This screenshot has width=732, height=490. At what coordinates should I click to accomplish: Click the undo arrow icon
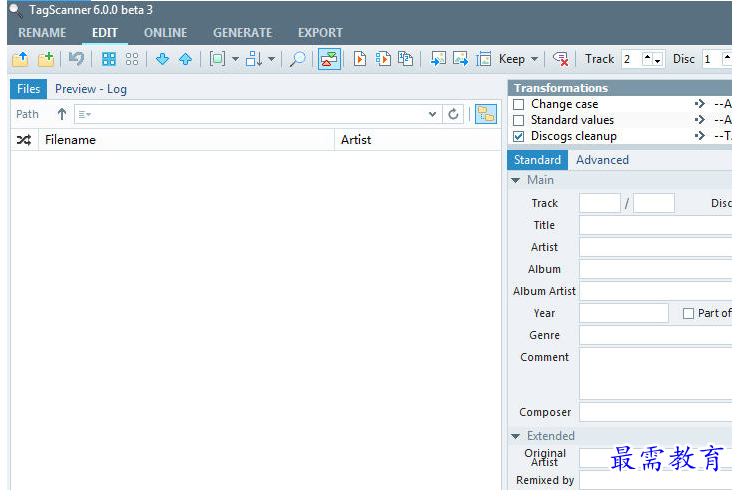click(x=77, y=59)
